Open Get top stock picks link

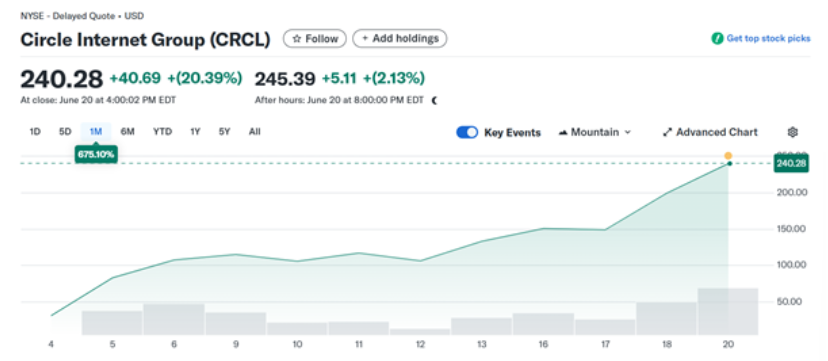point(768,39)
